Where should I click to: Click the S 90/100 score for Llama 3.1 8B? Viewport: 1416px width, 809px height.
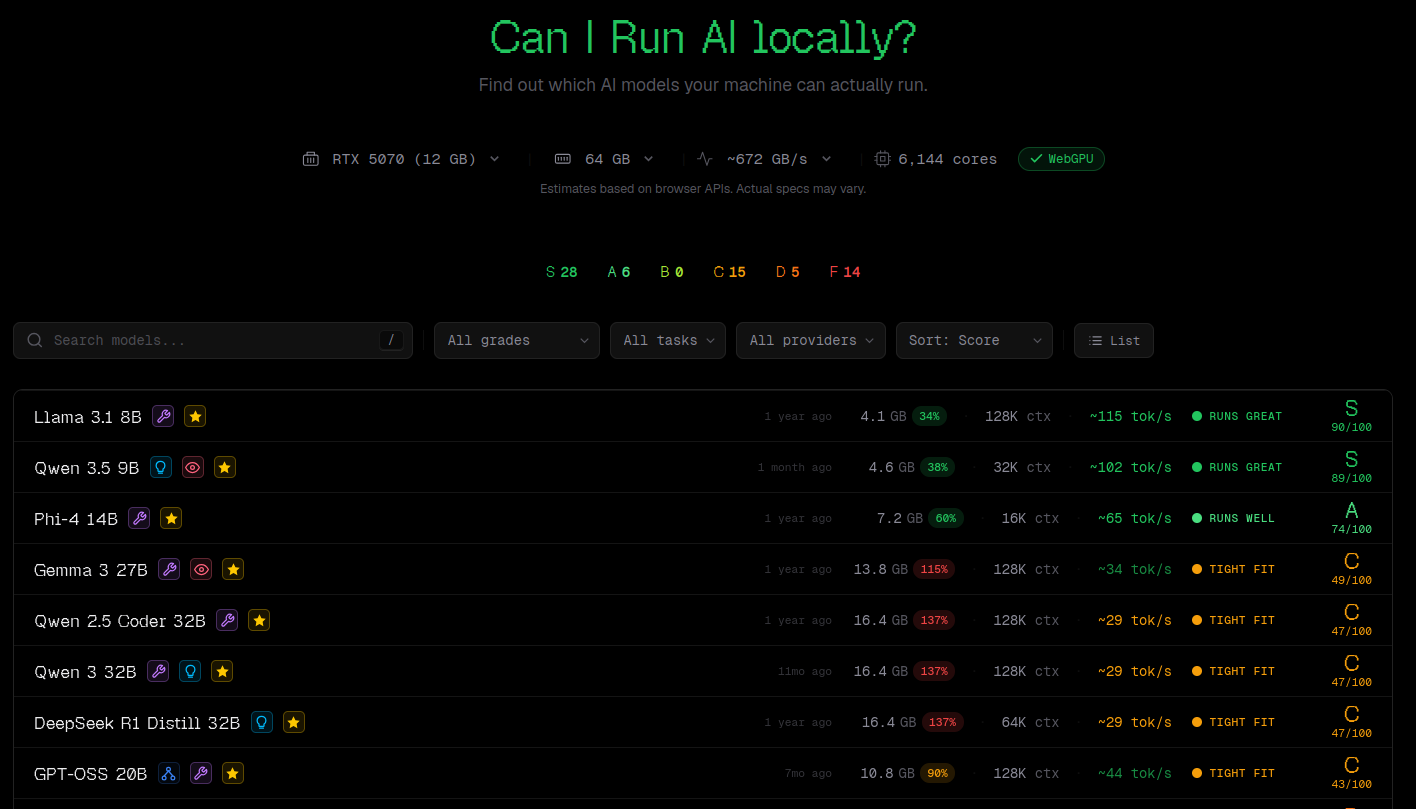coord(1352,416)
